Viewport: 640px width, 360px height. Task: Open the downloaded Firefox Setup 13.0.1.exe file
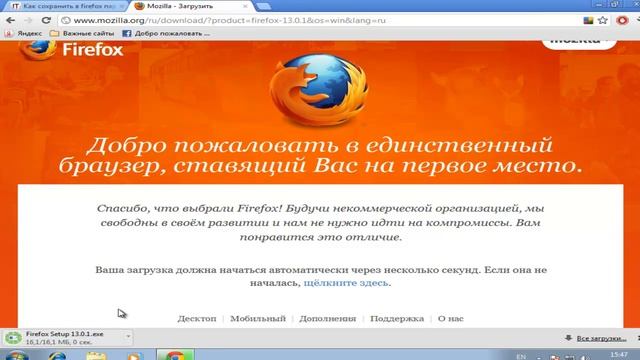64,338
